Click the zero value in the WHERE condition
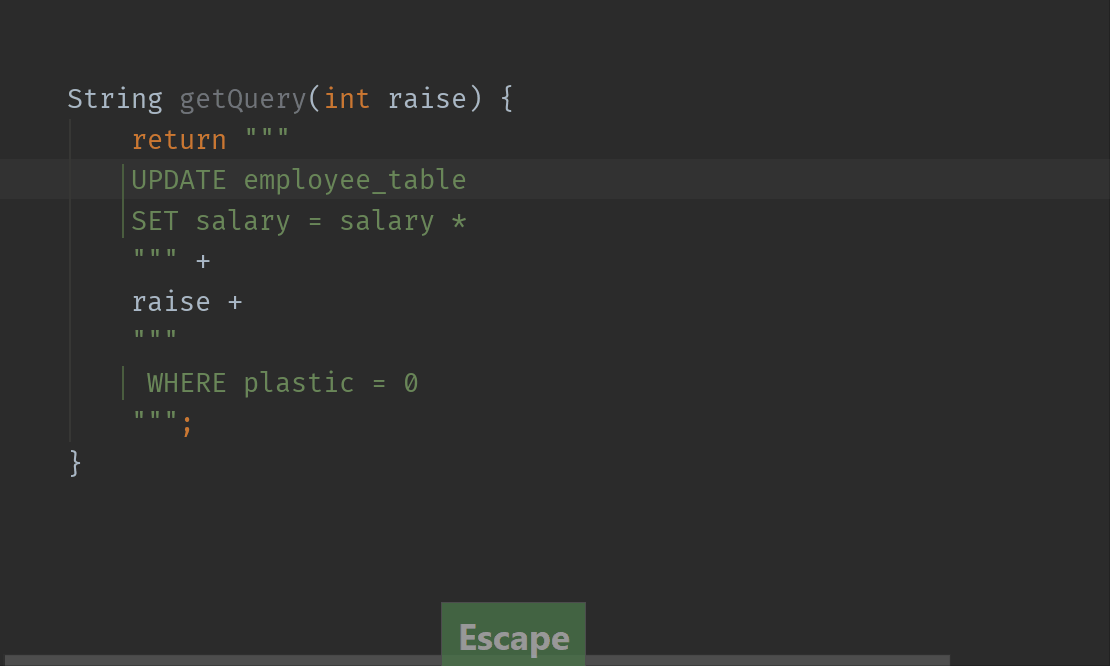Image resolution: width=1110 pixels, height=666 pixels. [412, 382]
